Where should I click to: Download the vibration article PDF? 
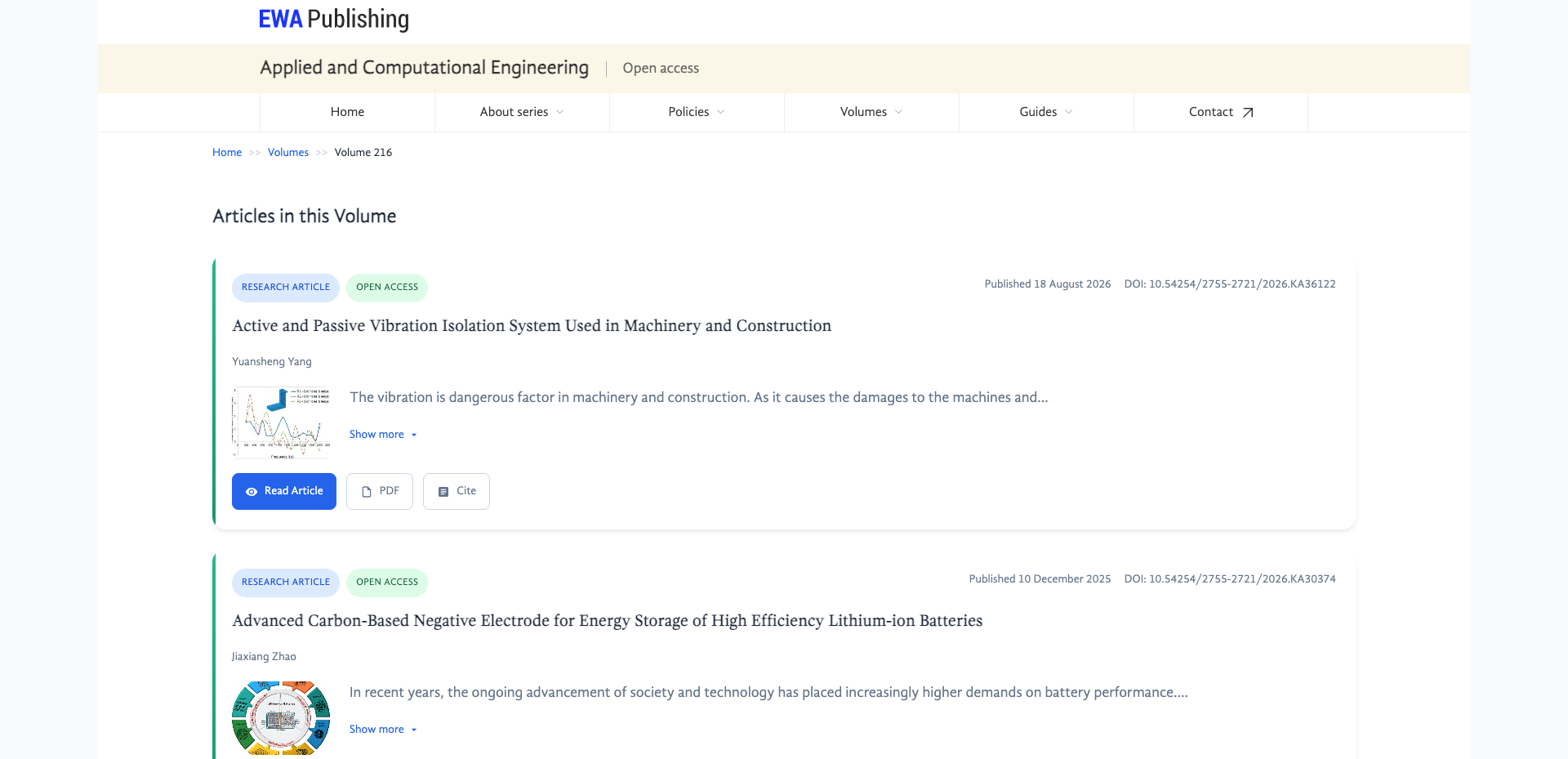(x=380, y=491)
